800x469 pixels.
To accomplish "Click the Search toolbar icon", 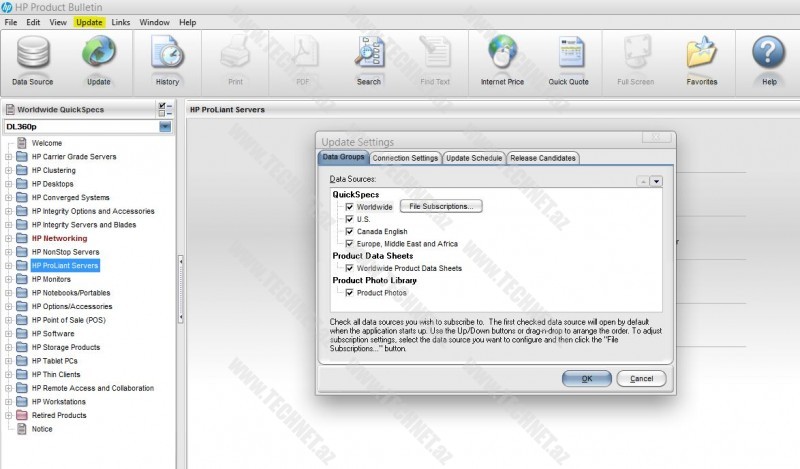I will click(x=369, y=58).
